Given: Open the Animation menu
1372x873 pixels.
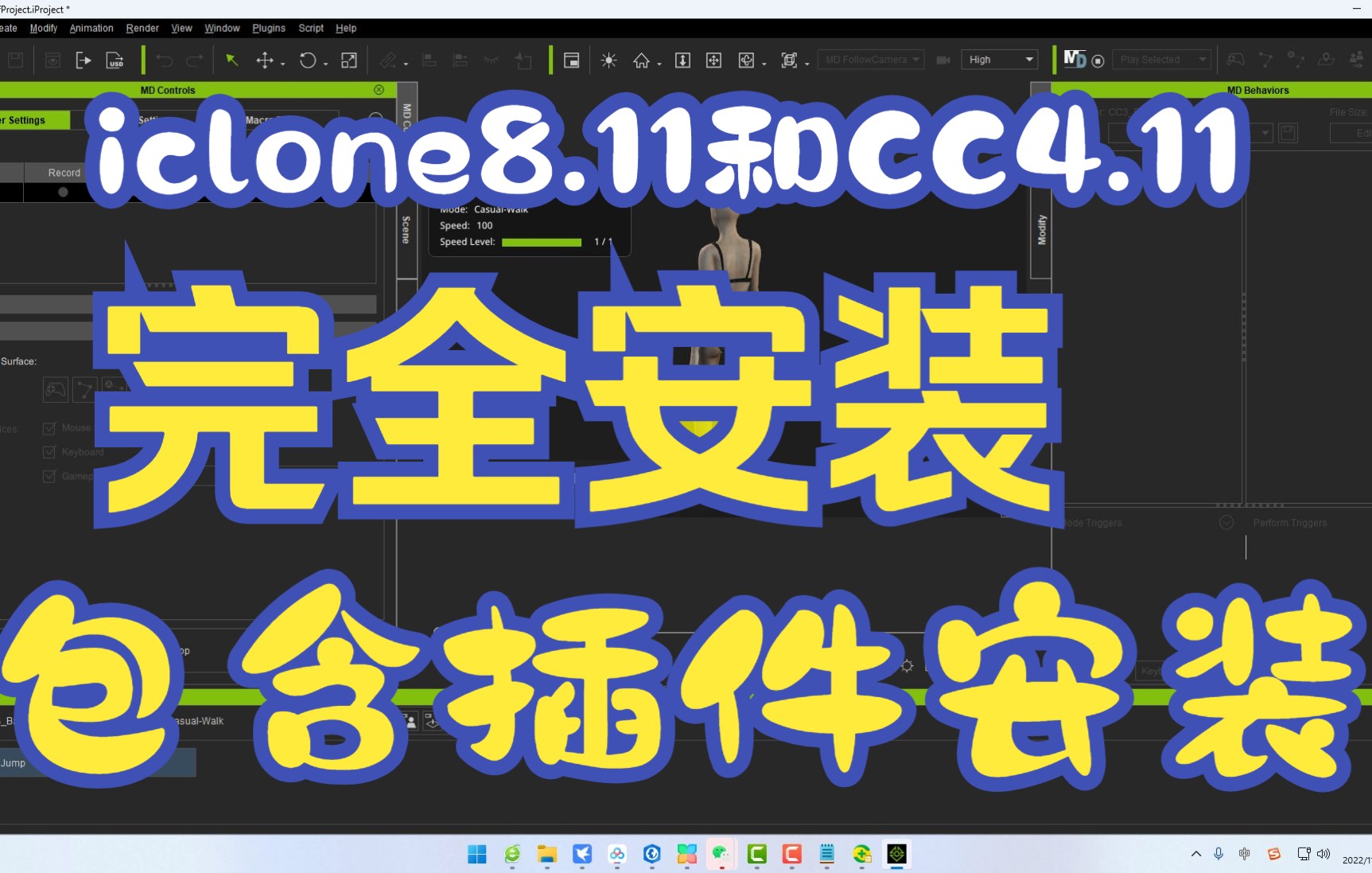Looking at the screenshot, I should click(x=91, y=28).
